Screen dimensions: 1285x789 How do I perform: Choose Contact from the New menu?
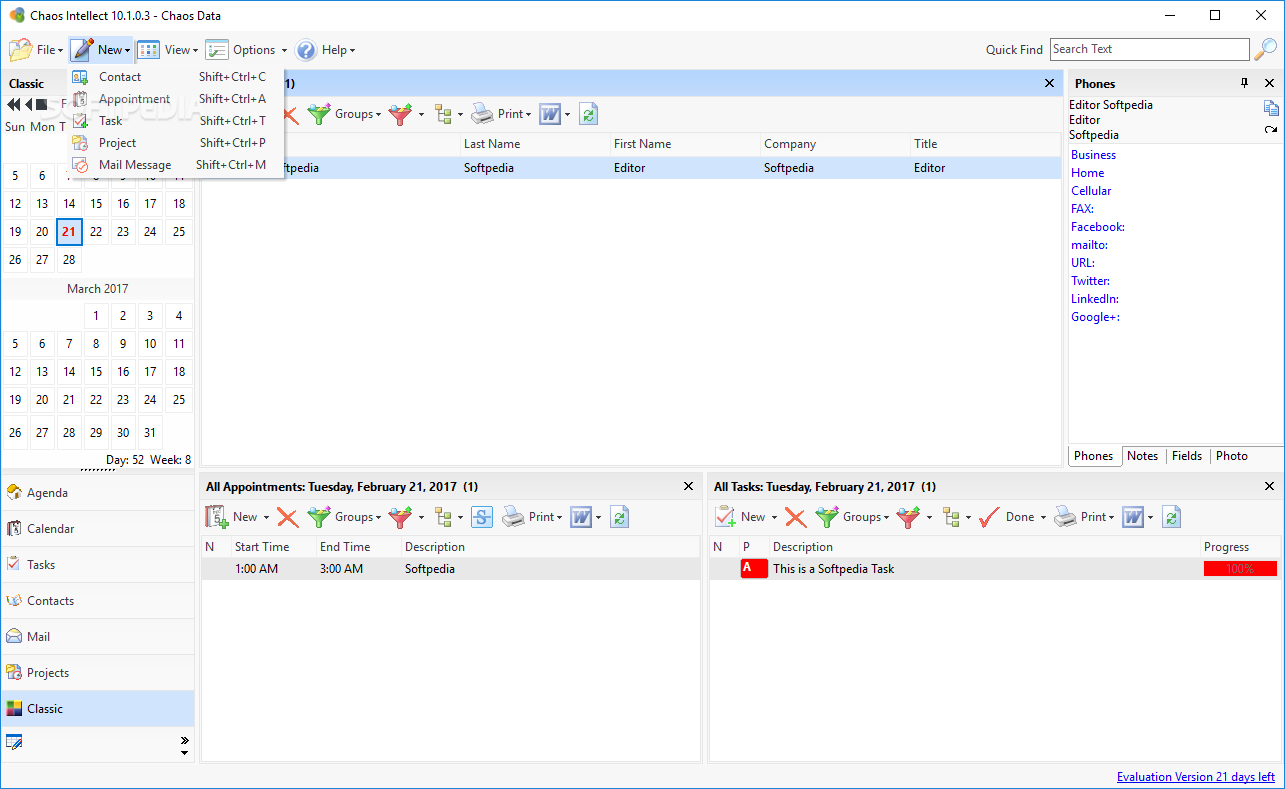(176, 77)
